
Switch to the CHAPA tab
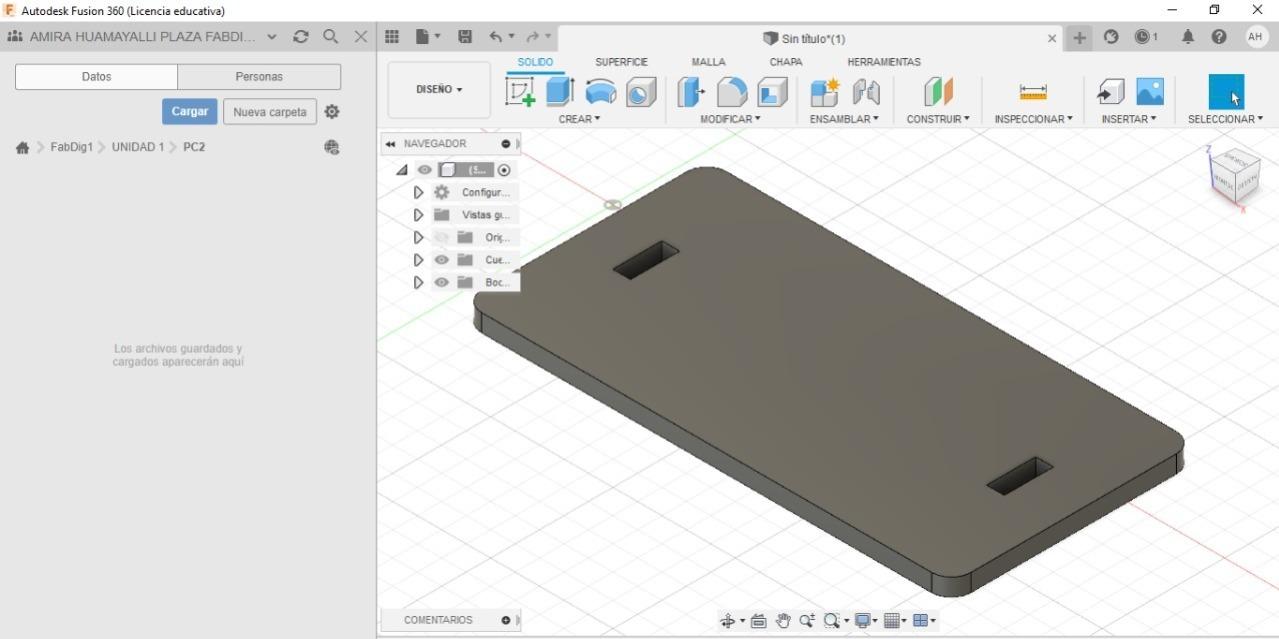coord(786,62)
